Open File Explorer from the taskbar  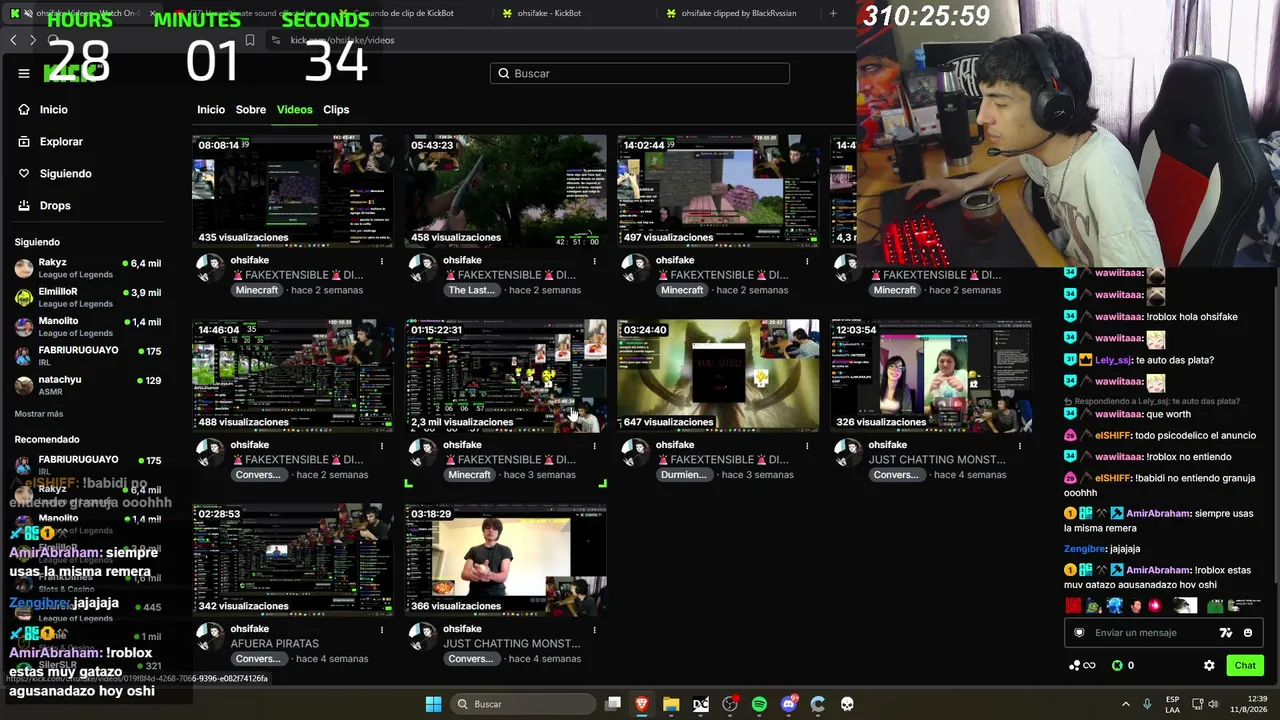[x=671, y=704]
